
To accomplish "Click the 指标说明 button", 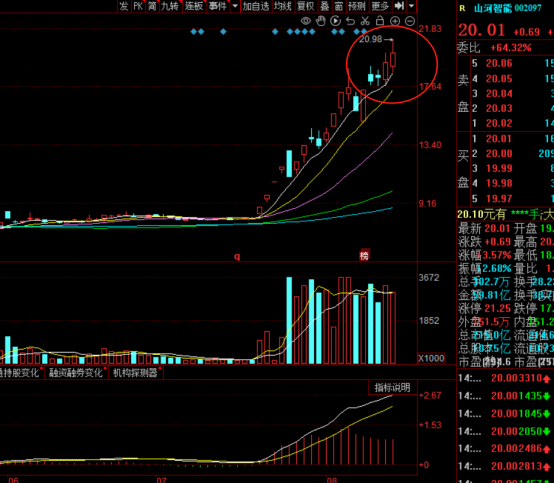I will coord(393,388).
